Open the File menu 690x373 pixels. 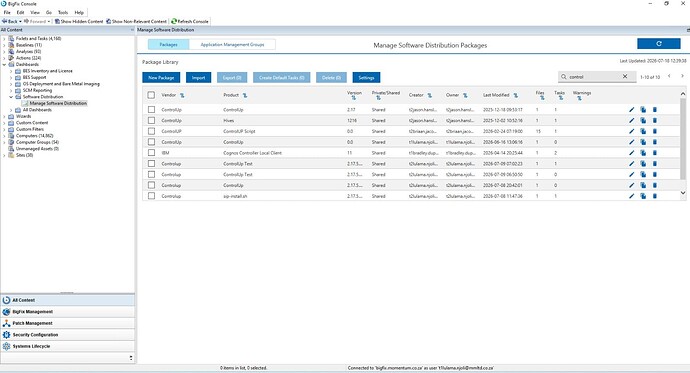[7, 12]
